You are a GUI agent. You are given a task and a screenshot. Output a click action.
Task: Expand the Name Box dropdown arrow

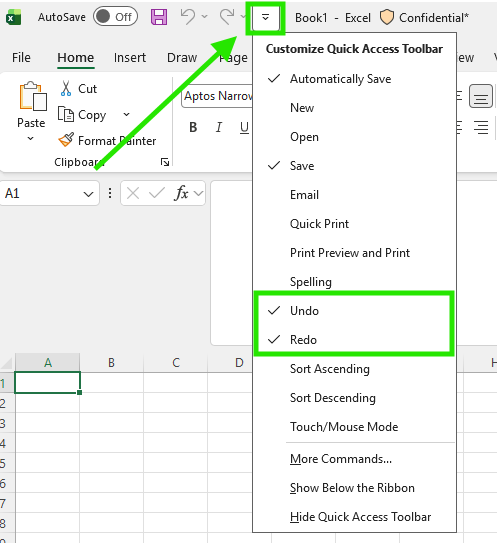(88, 194)
